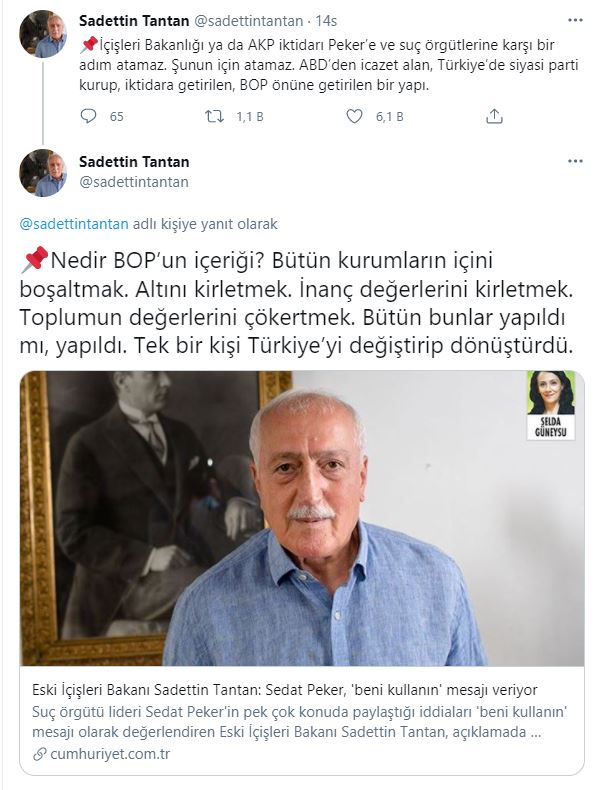Open Sadettin Tantan's avatar on first tweet

[43, 34]
